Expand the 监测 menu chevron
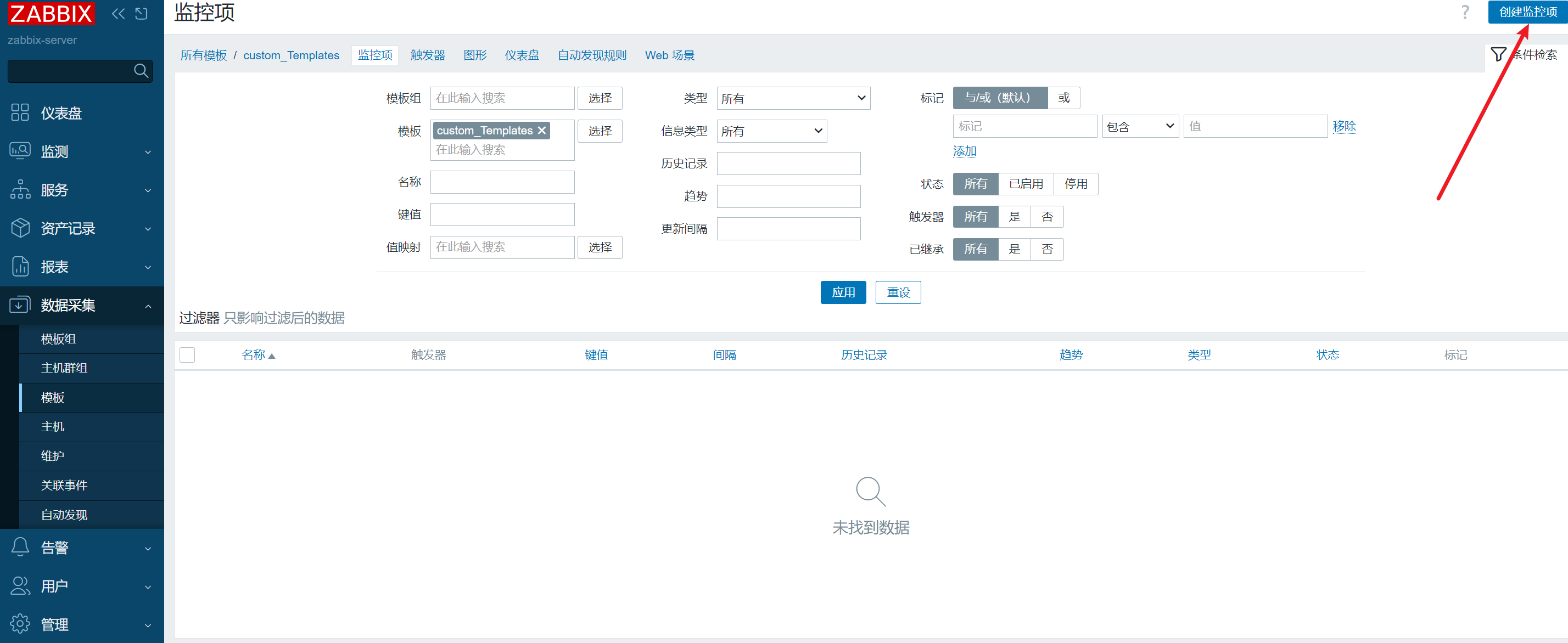1568x643 pixels. 148,151
